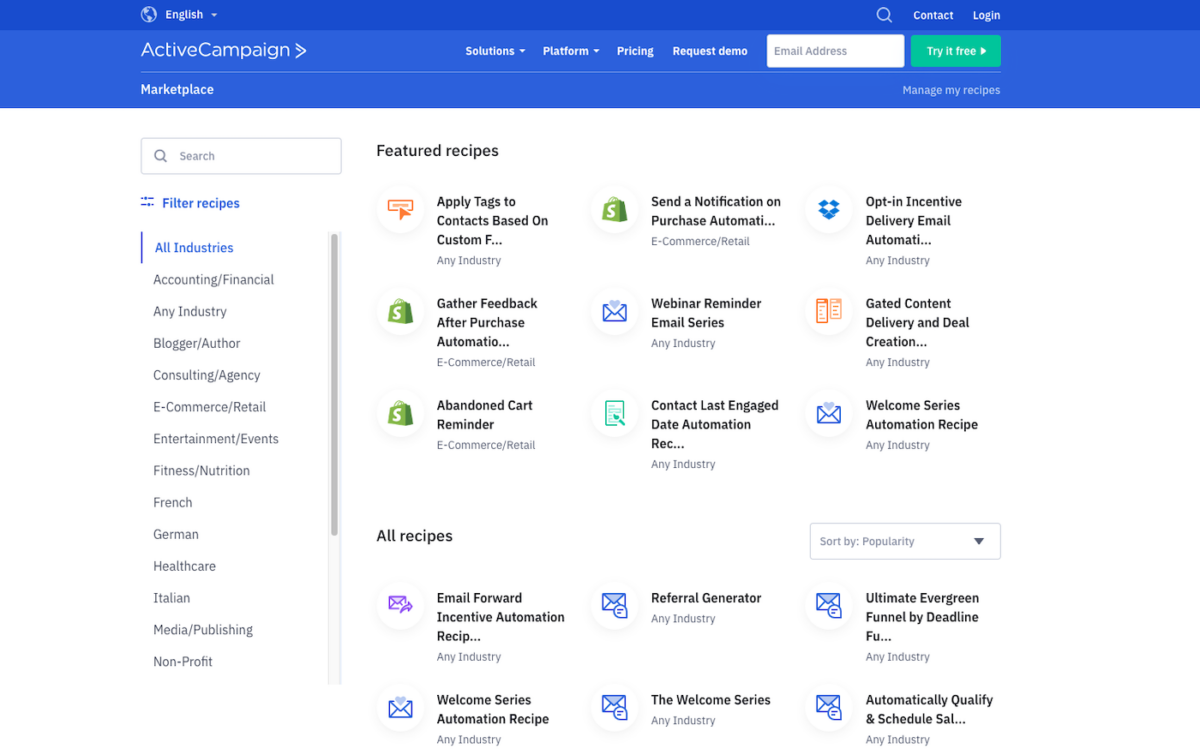This screenshot has height=749, width=1200.
Task: Click the Apply Tags to Contacts recipe icon
Action: 400,210
